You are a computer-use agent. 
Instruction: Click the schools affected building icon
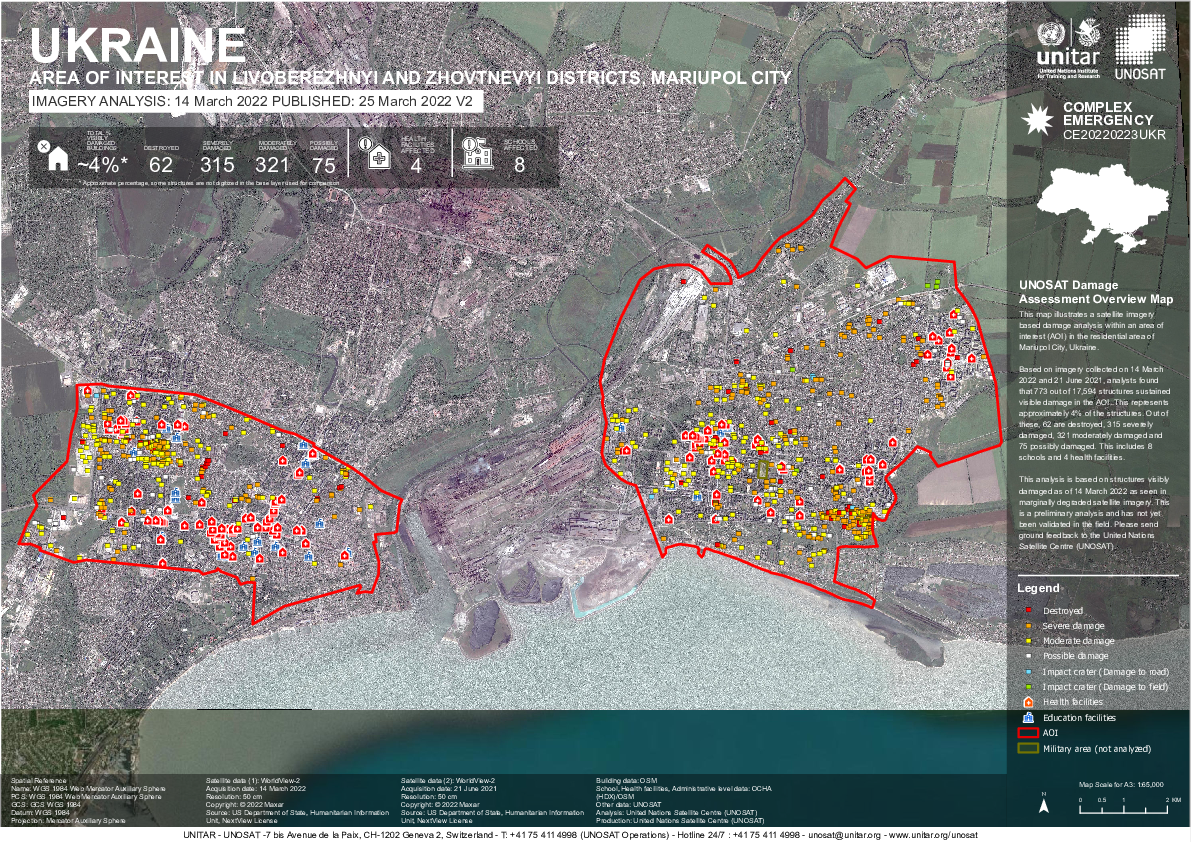(477, 154)
